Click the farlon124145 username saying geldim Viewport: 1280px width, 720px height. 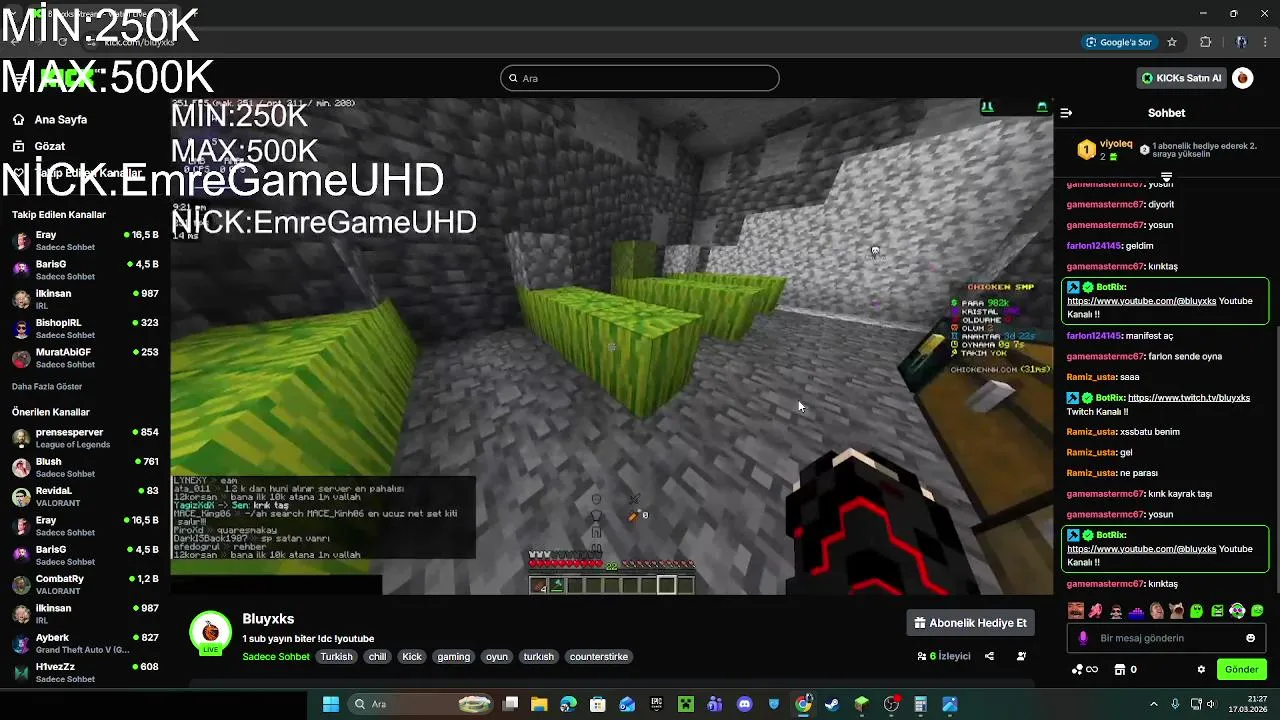(1094, 246)
